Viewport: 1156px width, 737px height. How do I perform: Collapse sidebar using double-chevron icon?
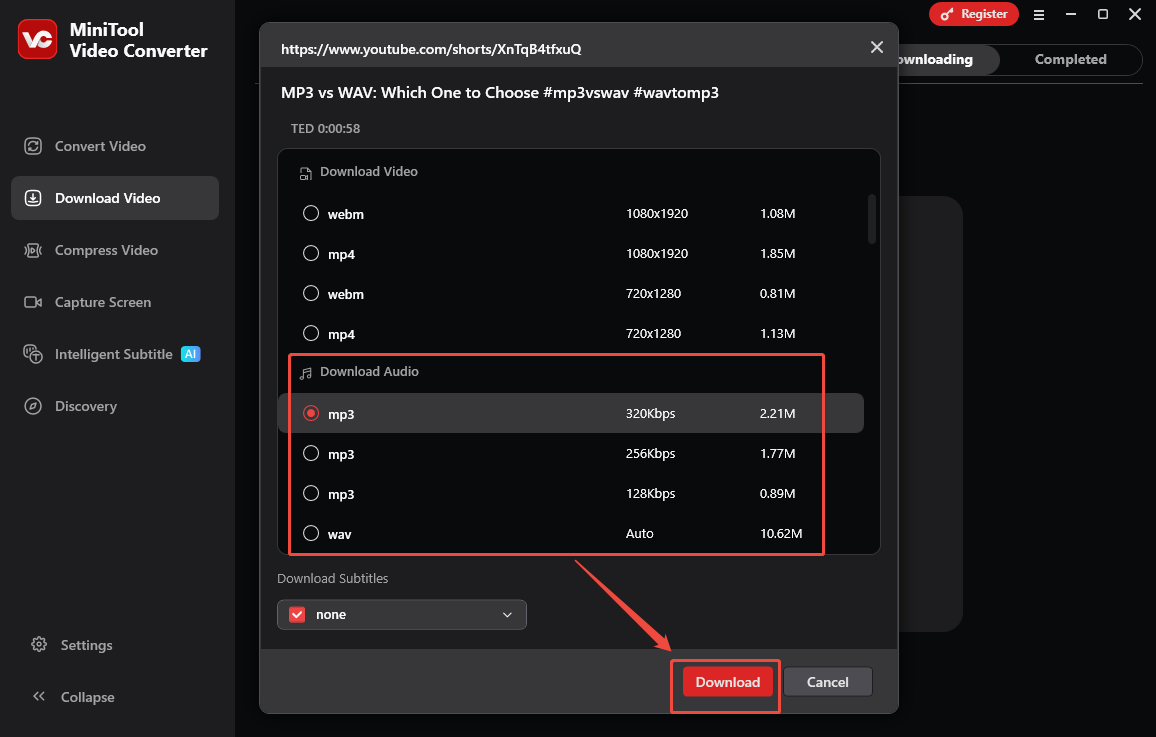click(x=39, y=696)
